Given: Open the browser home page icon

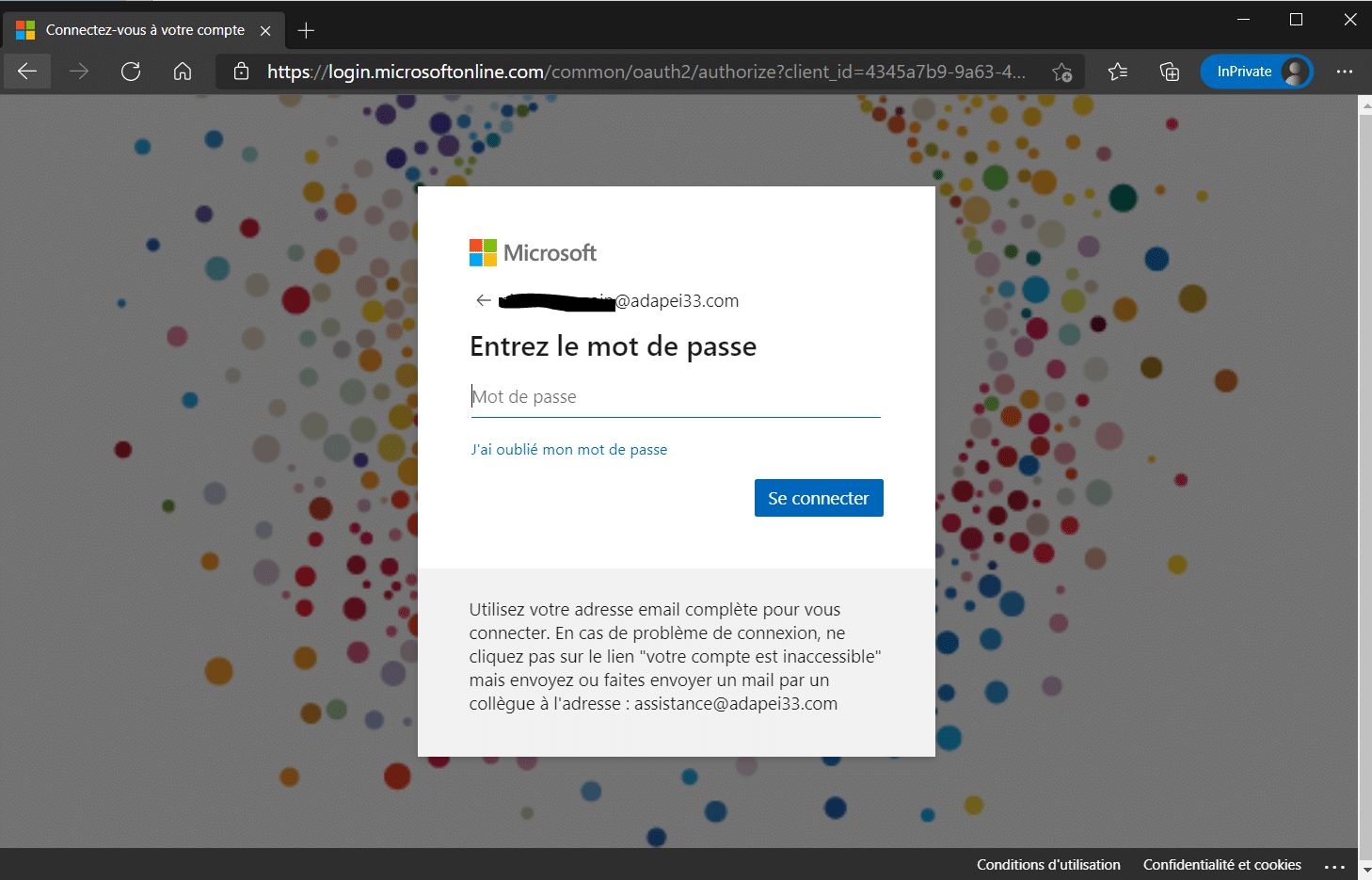Looking at the screenshot, I should 183,72.
